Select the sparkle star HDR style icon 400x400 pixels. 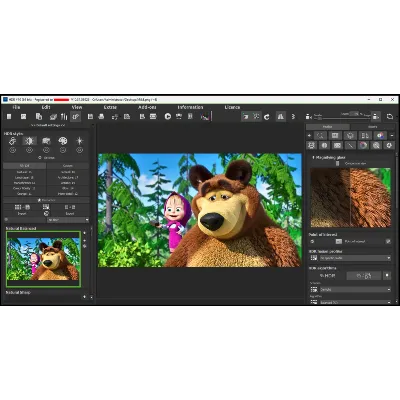point(79,141)
